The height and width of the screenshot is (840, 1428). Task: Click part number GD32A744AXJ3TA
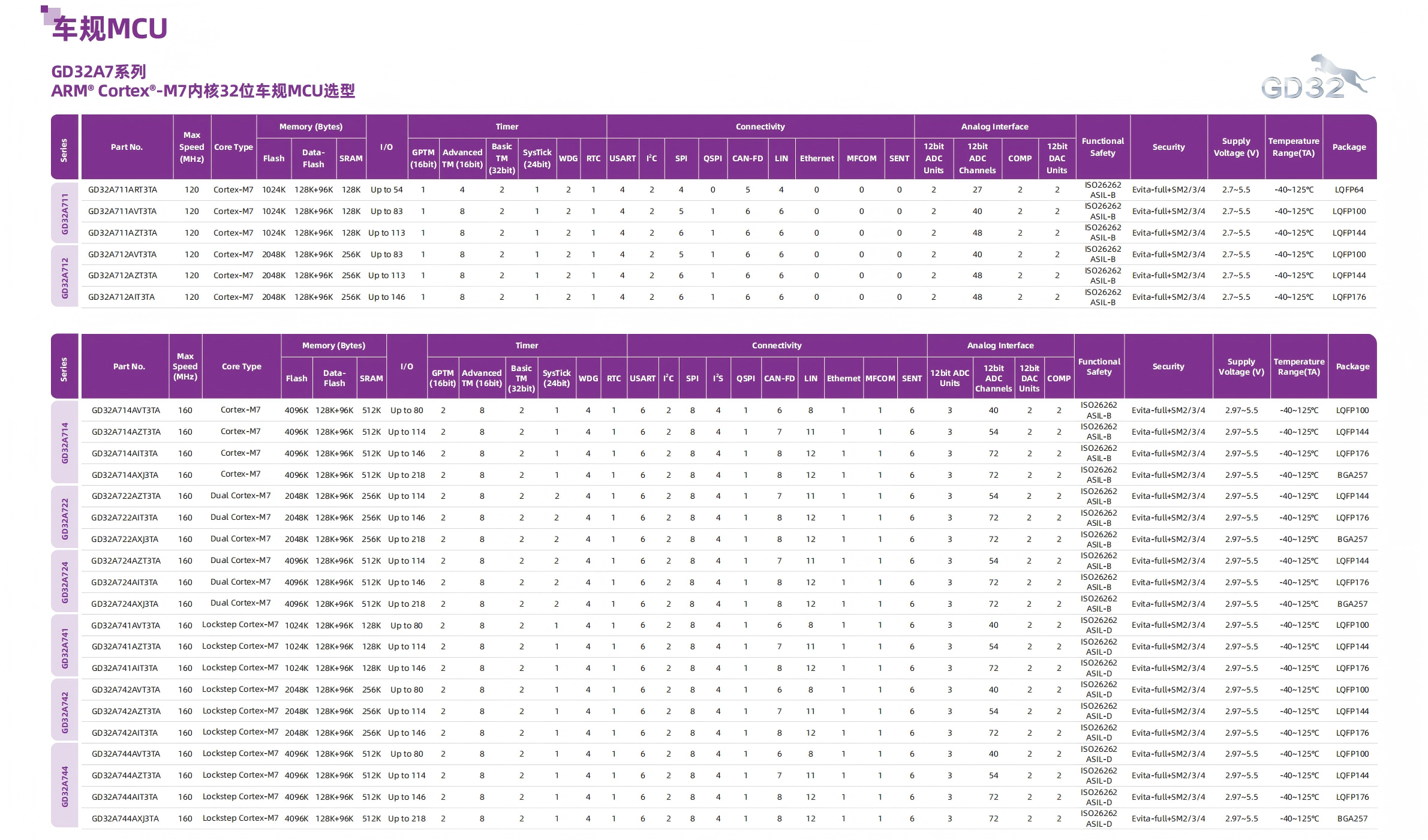(x=125, y=818)
